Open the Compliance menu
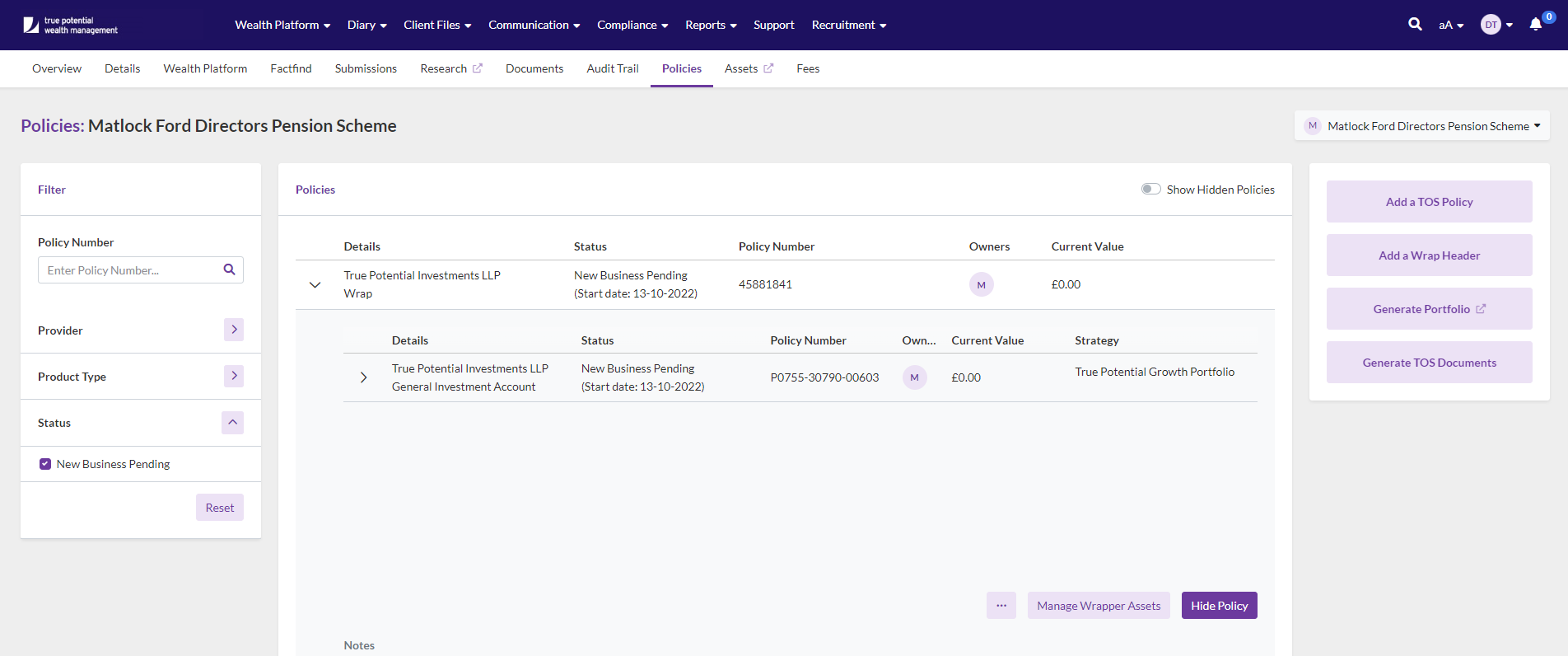 pos(632,25)
